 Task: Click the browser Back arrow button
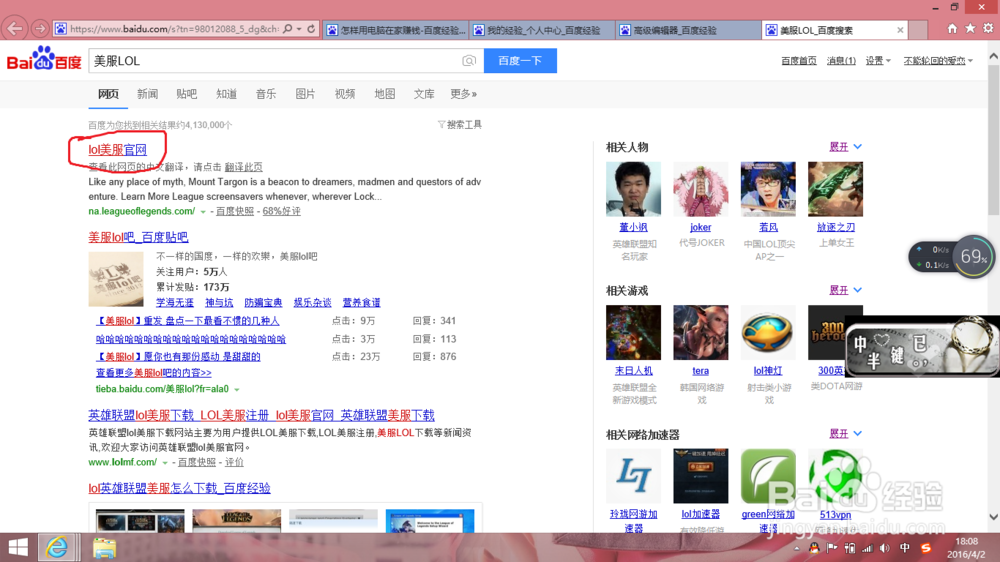pos(15,29)
